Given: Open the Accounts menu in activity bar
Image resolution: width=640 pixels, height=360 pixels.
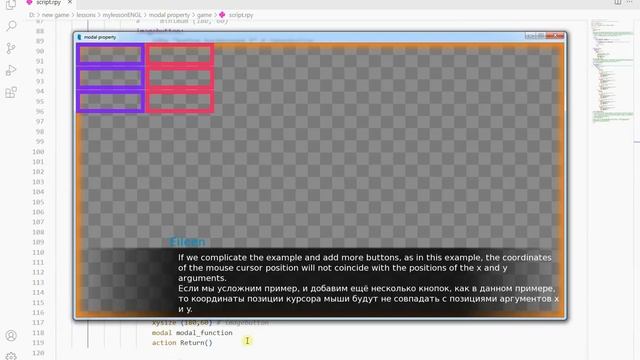Looking at the screenshot, I should coord(11,336).
